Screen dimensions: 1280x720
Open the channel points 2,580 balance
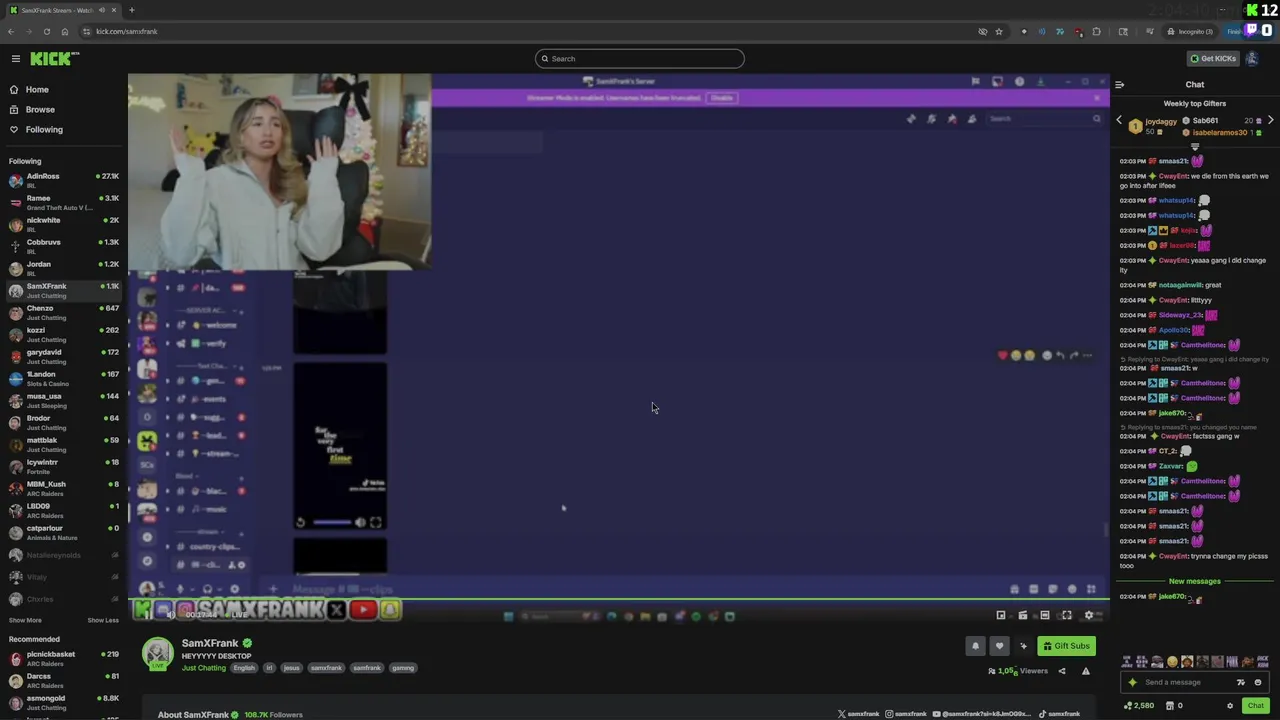(x=1138, y=706)
